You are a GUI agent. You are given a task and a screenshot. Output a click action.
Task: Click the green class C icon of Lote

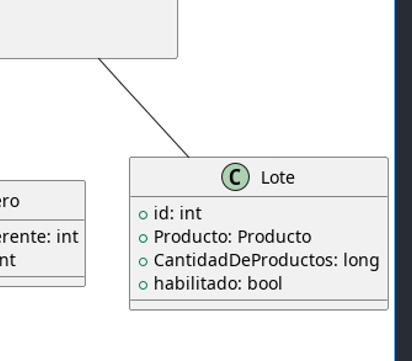[235, 177]
